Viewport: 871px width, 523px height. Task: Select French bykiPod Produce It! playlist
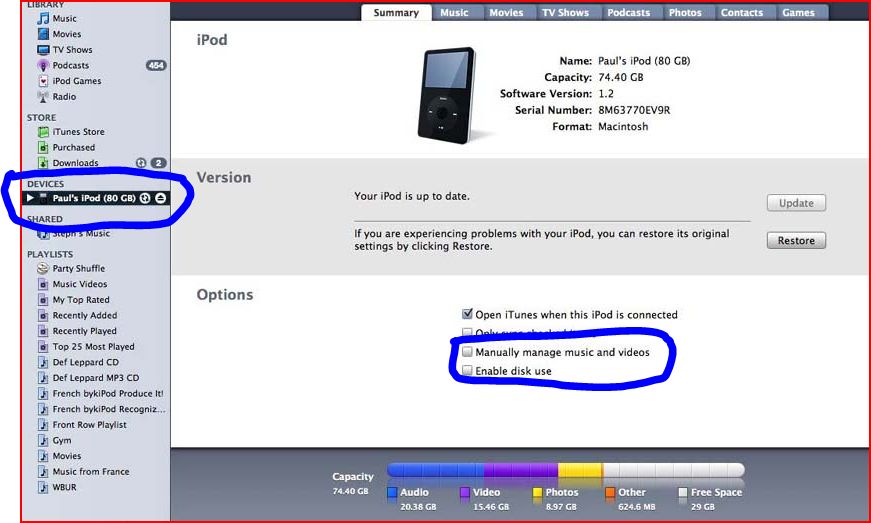click(x=96, y=394)
